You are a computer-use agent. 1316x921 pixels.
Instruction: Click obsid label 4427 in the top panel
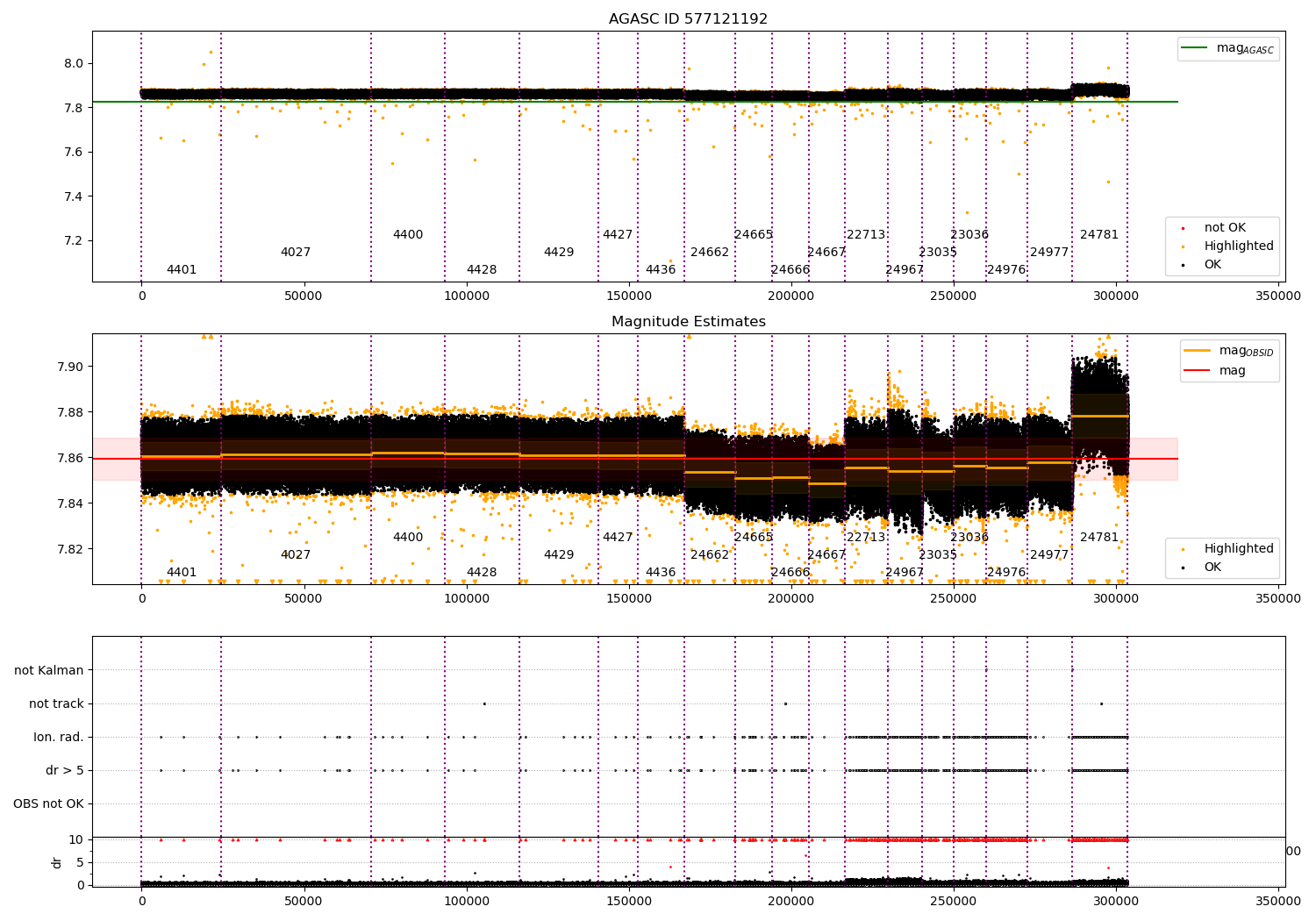(x=618, y=235)
